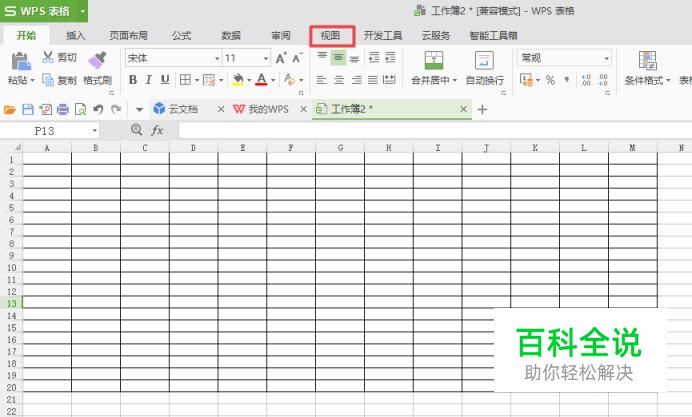Increase decimal places
Viewport: 692px width, 417px height.
tap(586, 80)
